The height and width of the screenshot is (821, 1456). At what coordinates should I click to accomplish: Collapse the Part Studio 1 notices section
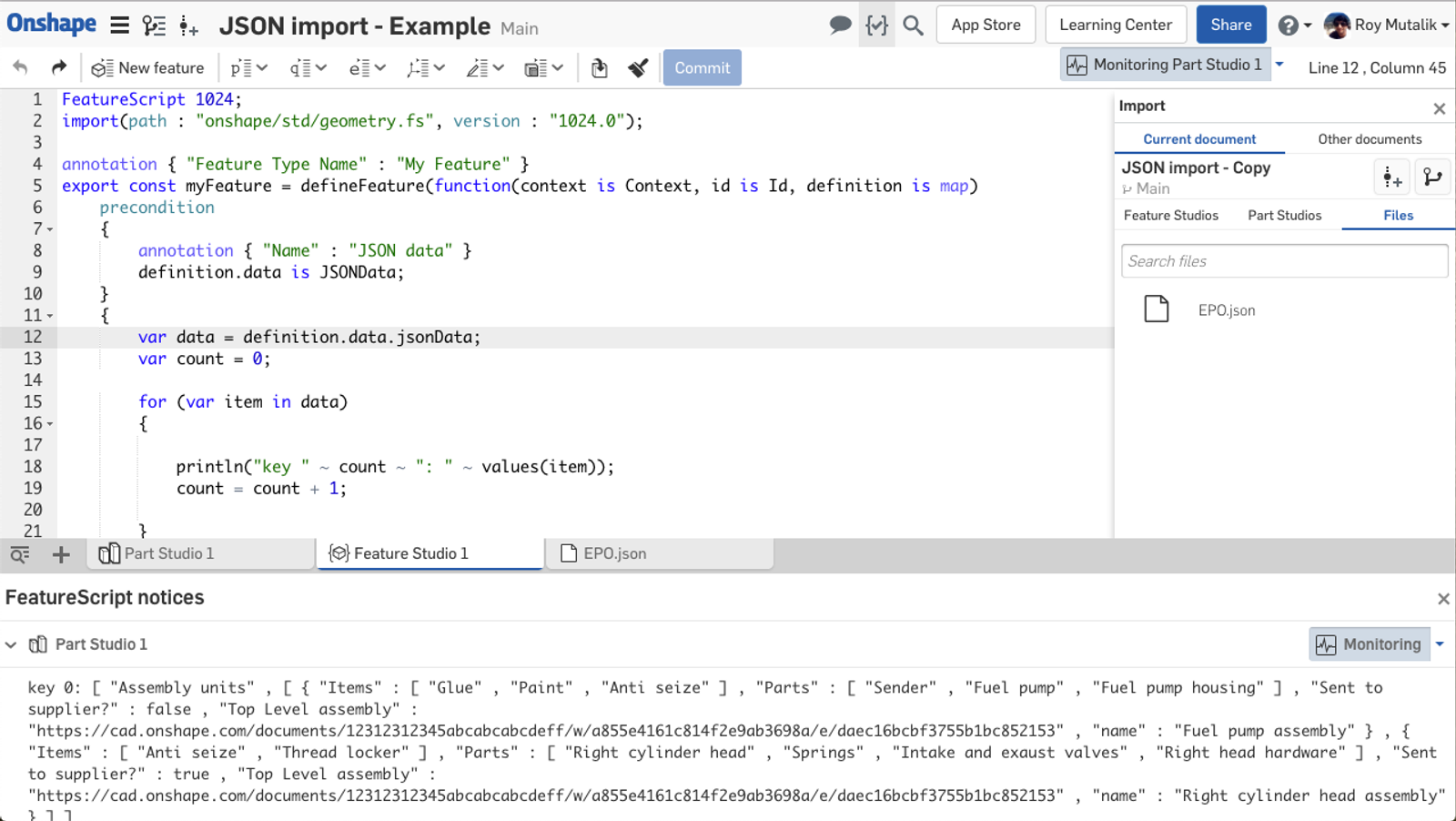click(11, 644)
